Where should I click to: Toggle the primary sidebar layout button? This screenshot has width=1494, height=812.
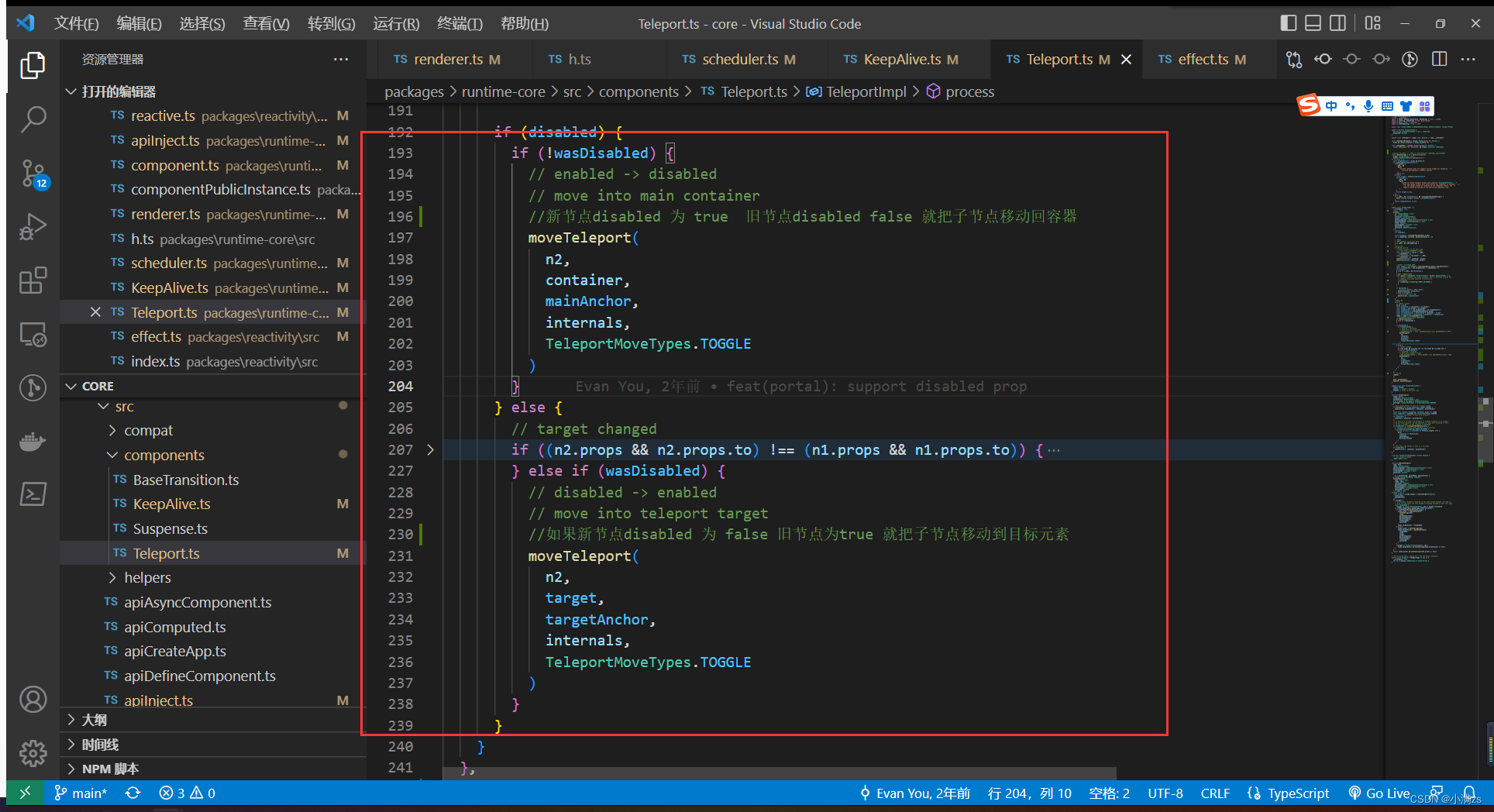tap(1288, 23)
